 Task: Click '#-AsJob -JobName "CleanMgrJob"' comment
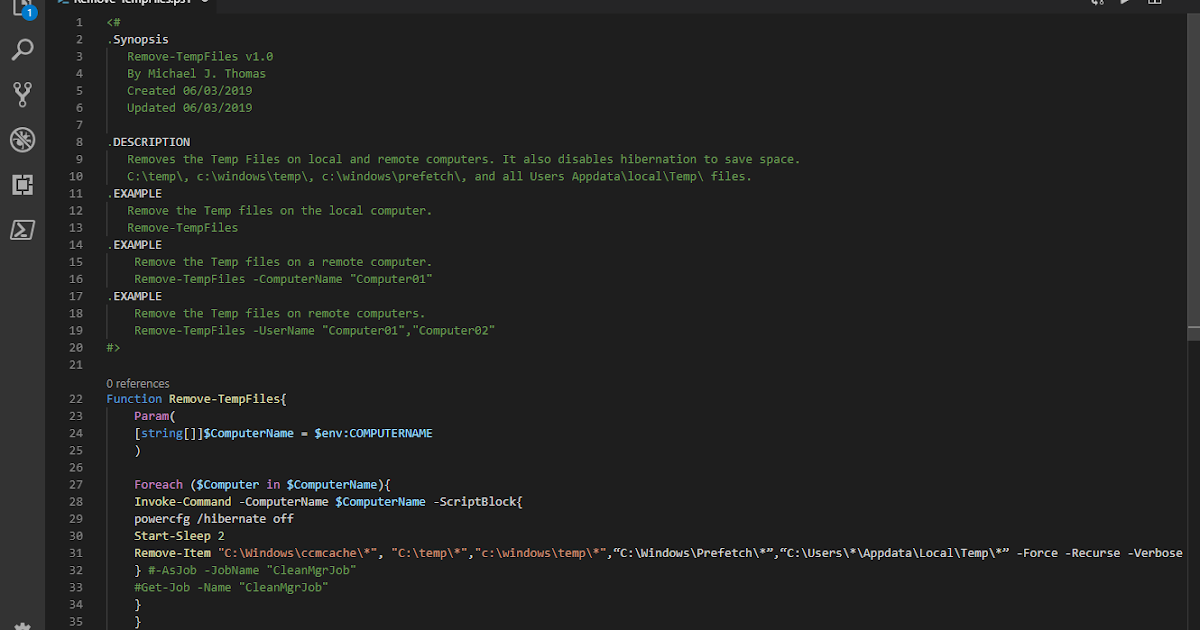252,570
